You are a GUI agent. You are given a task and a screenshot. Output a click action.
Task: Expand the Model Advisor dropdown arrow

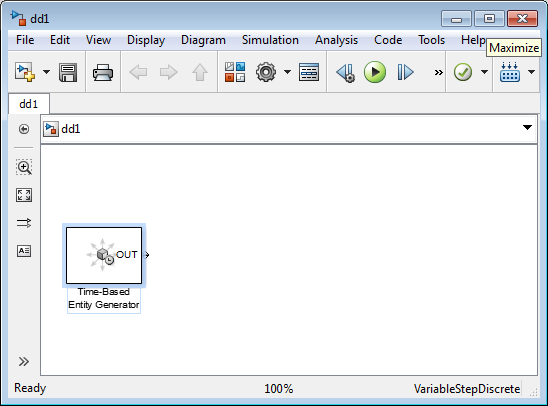484,72
